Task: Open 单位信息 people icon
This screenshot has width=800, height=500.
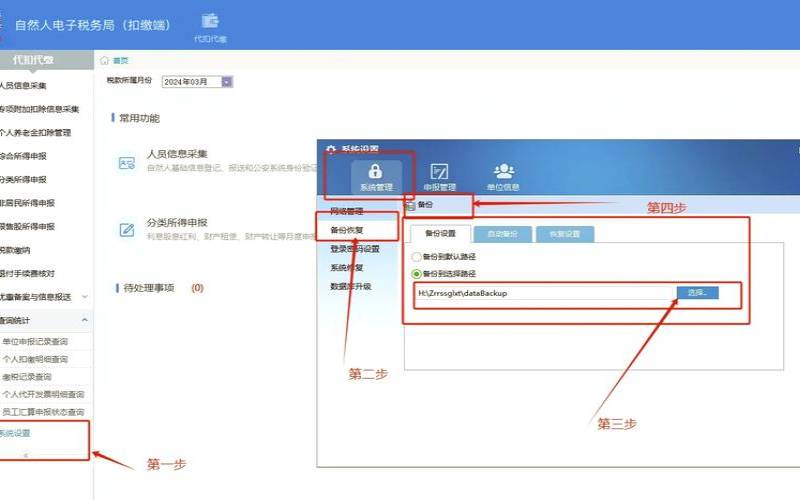Action: pos(503,172)
